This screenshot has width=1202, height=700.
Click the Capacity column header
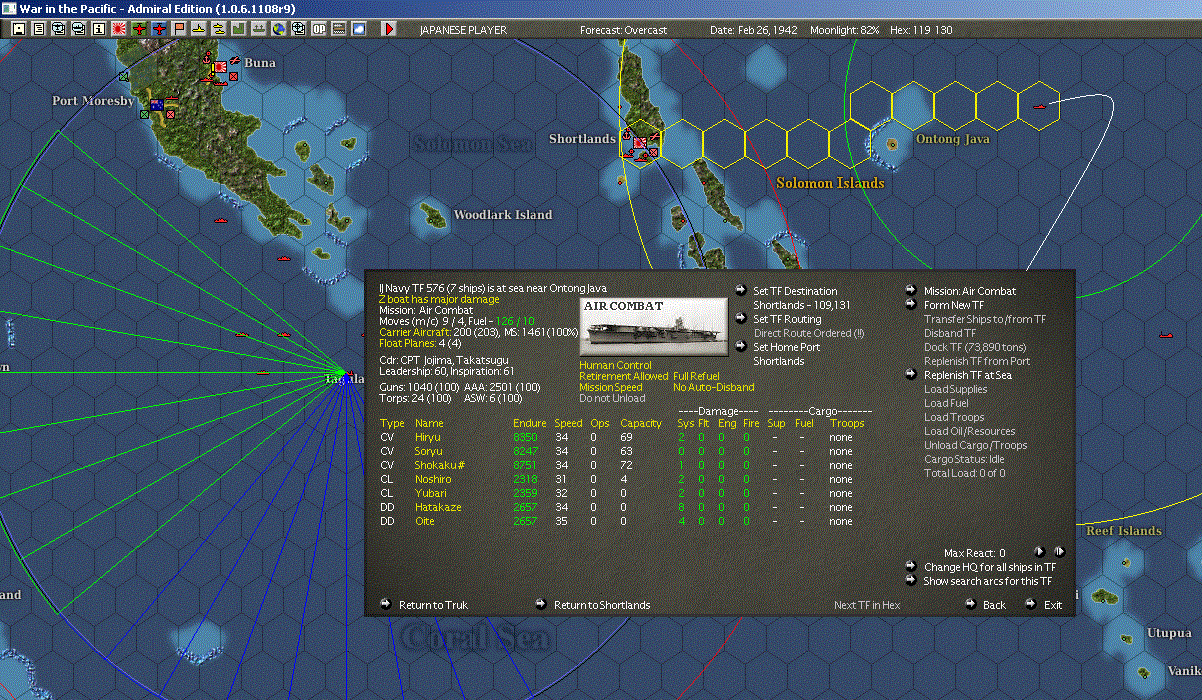pyautogui.click(x=641, y=424)
